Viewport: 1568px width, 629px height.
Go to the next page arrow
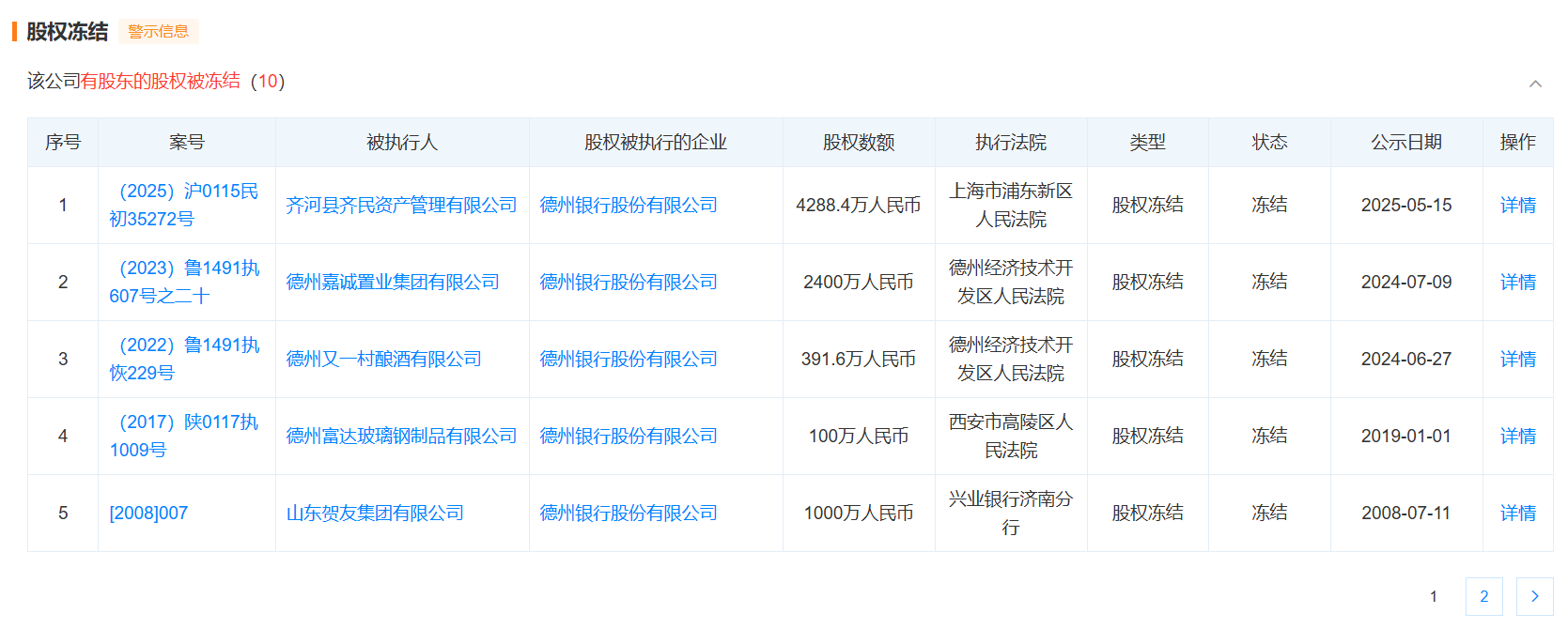click(x=1535, y=596)
